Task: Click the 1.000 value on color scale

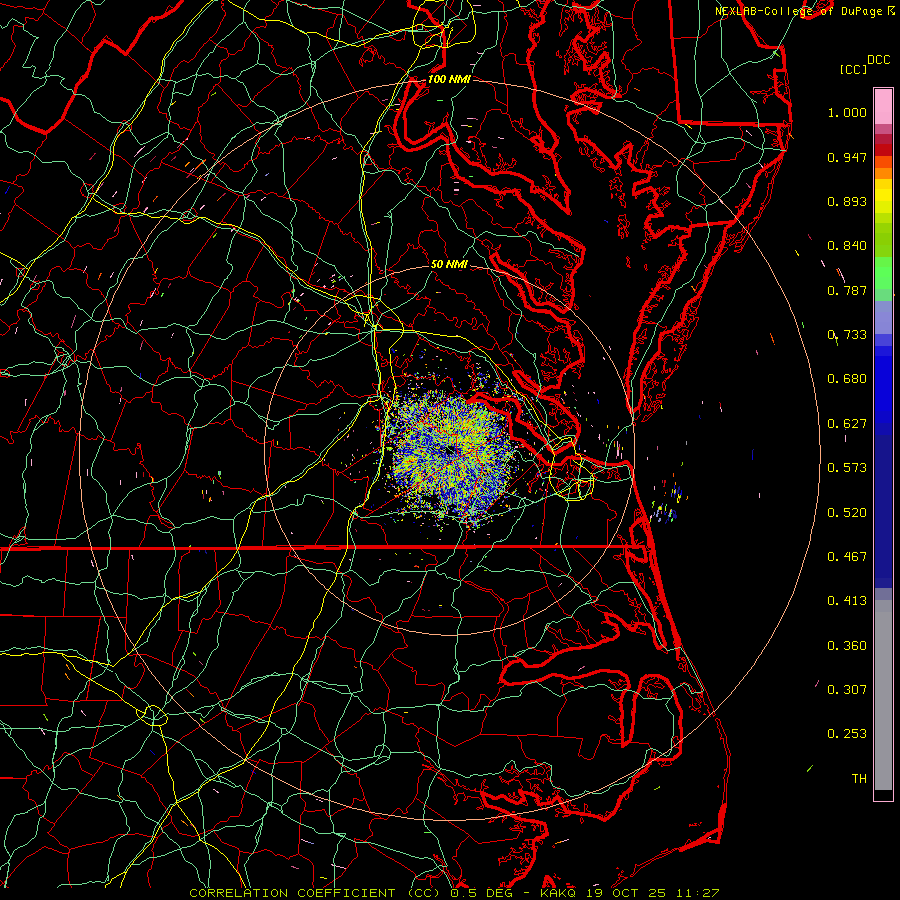Action: pos(847,112)
